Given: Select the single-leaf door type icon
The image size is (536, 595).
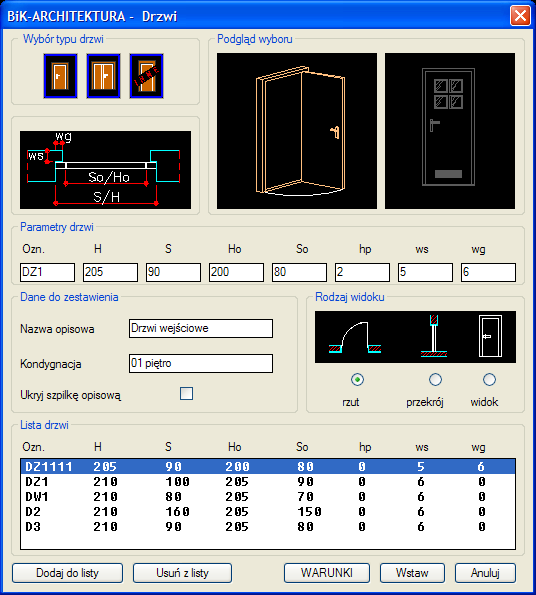Looking at the screenshot, I should pyautogui.click(x=60, y=76).
